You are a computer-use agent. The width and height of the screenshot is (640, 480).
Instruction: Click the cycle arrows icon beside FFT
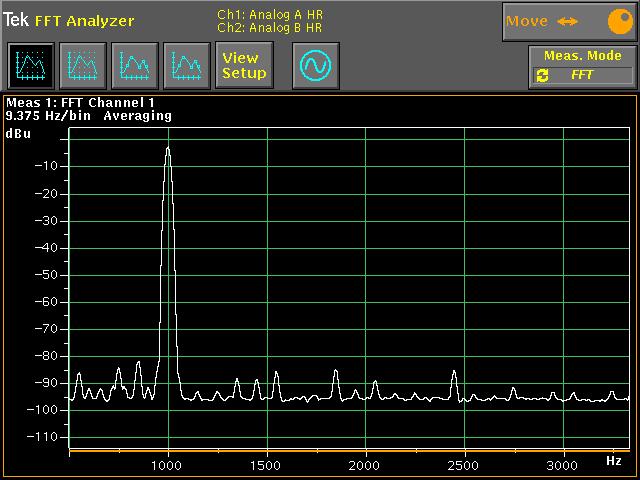pos(543,75)
